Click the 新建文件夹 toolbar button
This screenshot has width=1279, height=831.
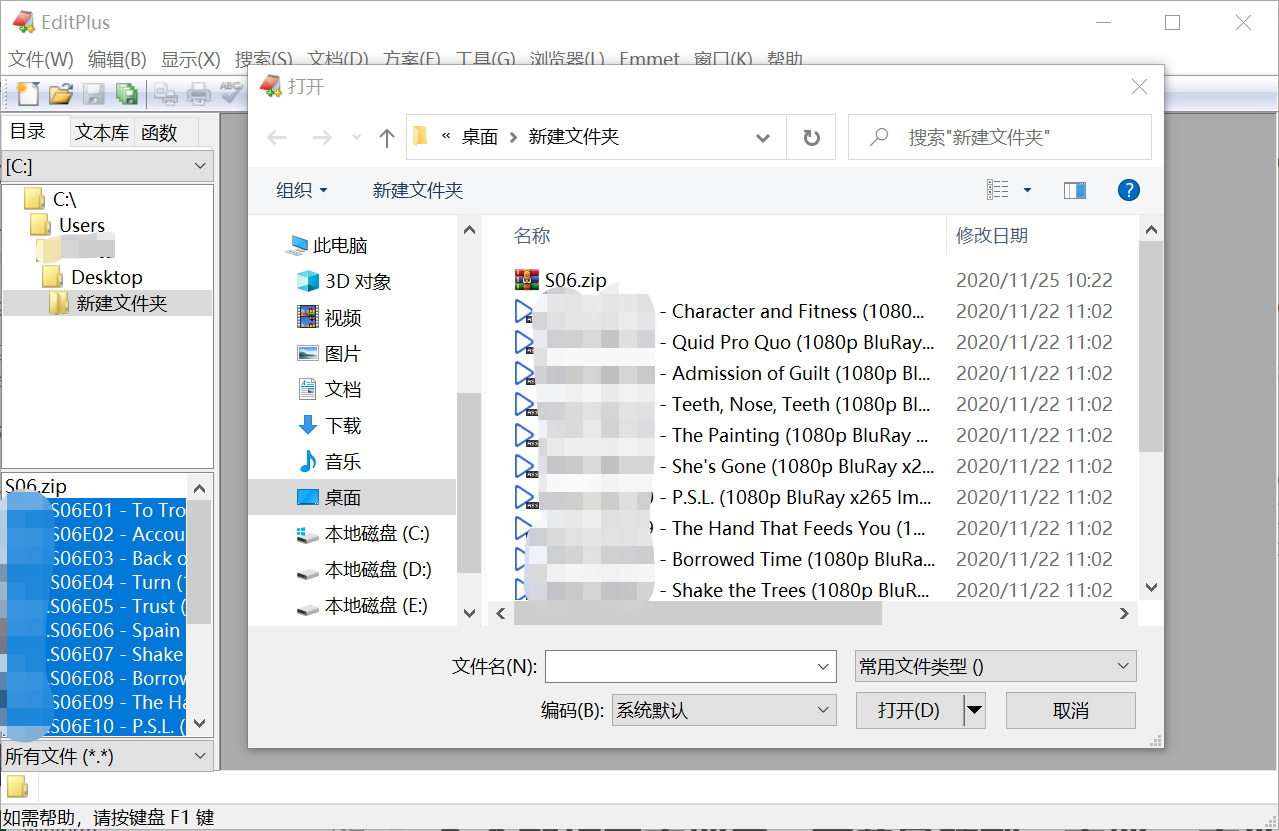pos(418,190)
